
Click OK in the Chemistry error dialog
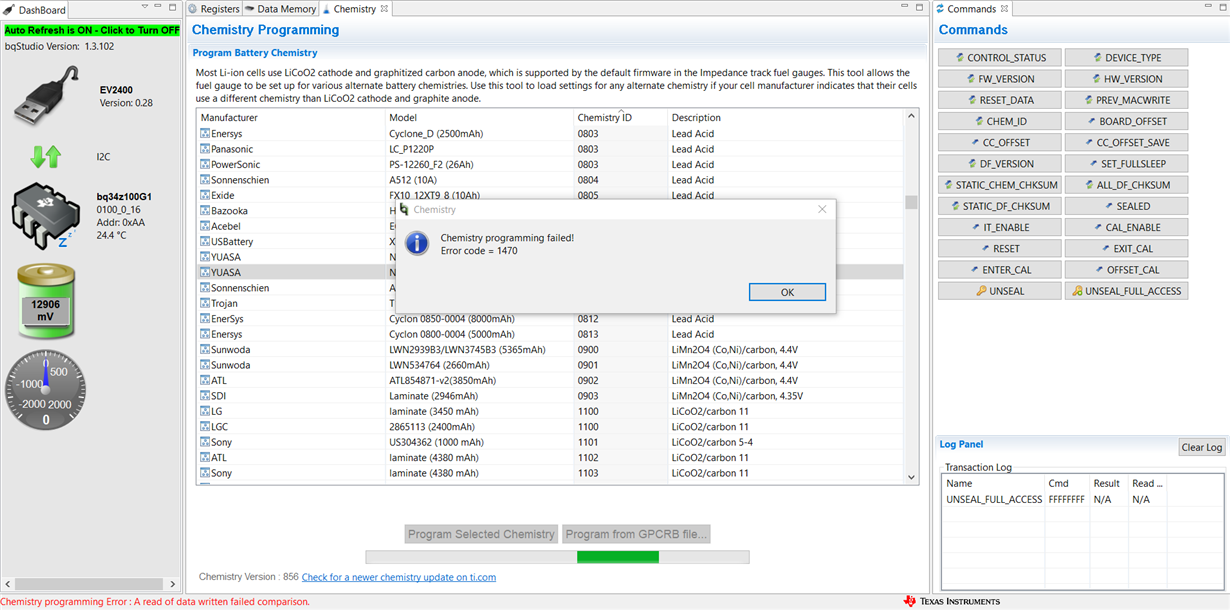pyautogui.click(x=787, y=292)
